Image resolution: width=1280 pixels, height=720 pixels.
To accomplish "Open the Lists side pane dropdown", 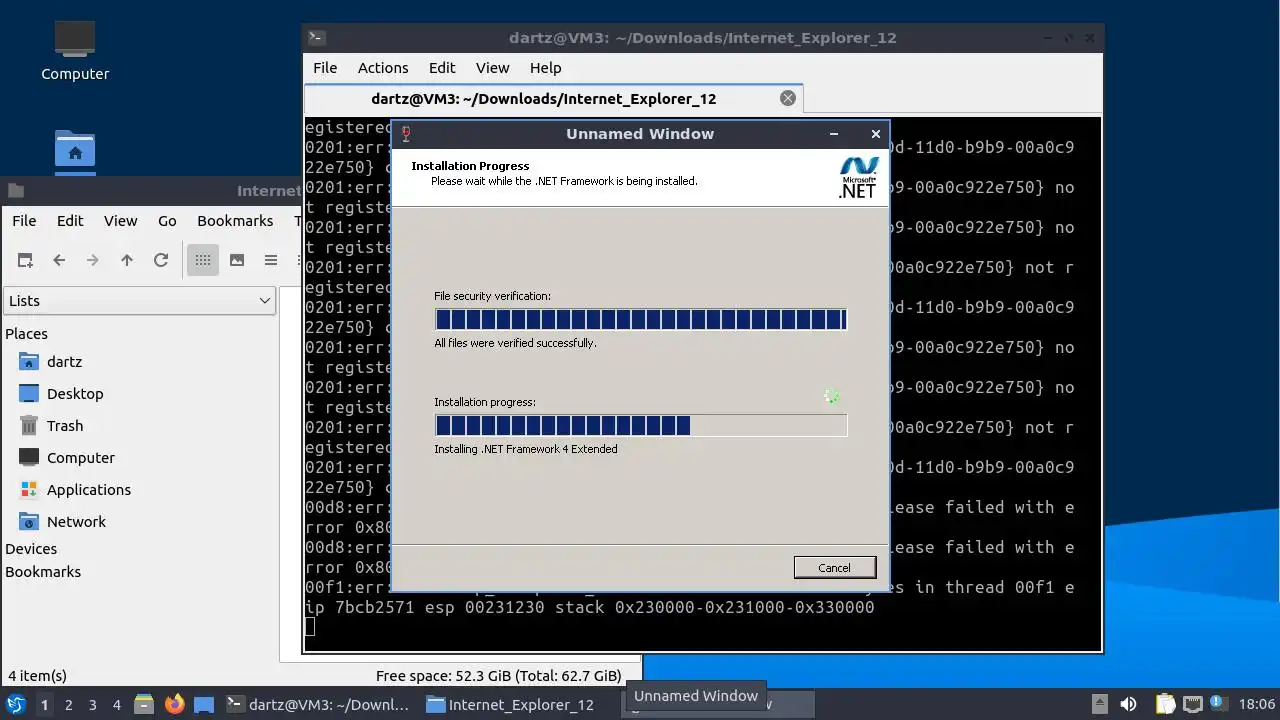I will click(140, 301).
